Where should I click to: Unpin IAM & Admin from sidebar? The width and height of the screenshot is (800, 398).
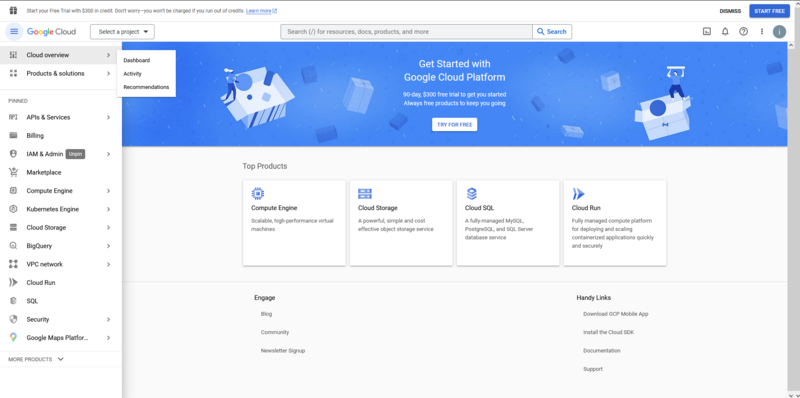(75, 154)
